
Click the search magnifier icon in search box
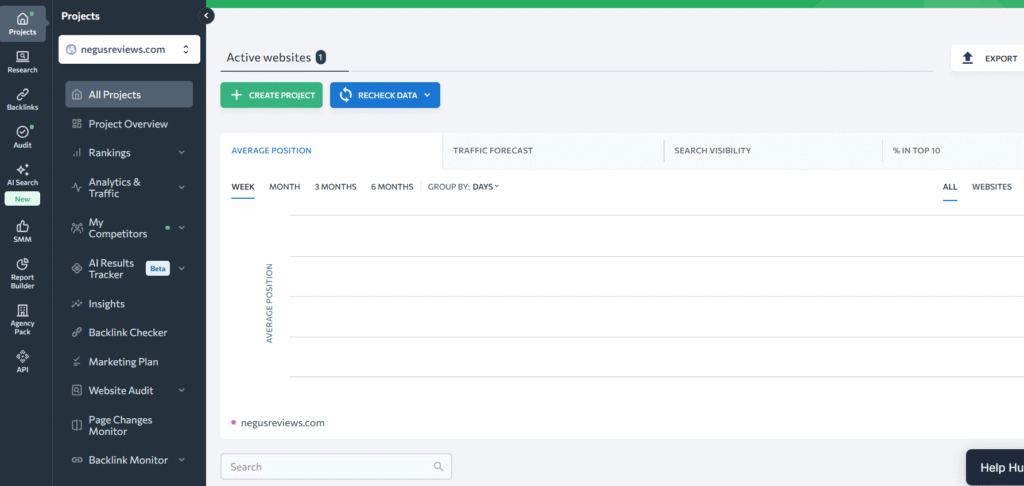438,466
